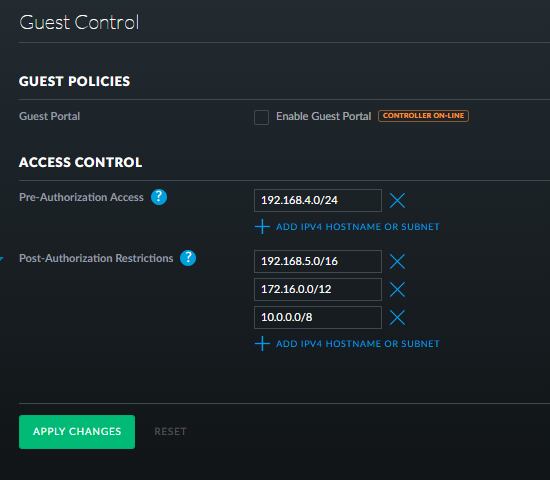Viewport: 550px width, 480px height.
Task: Click the Guest Portal row label
Action: point(49,116)
